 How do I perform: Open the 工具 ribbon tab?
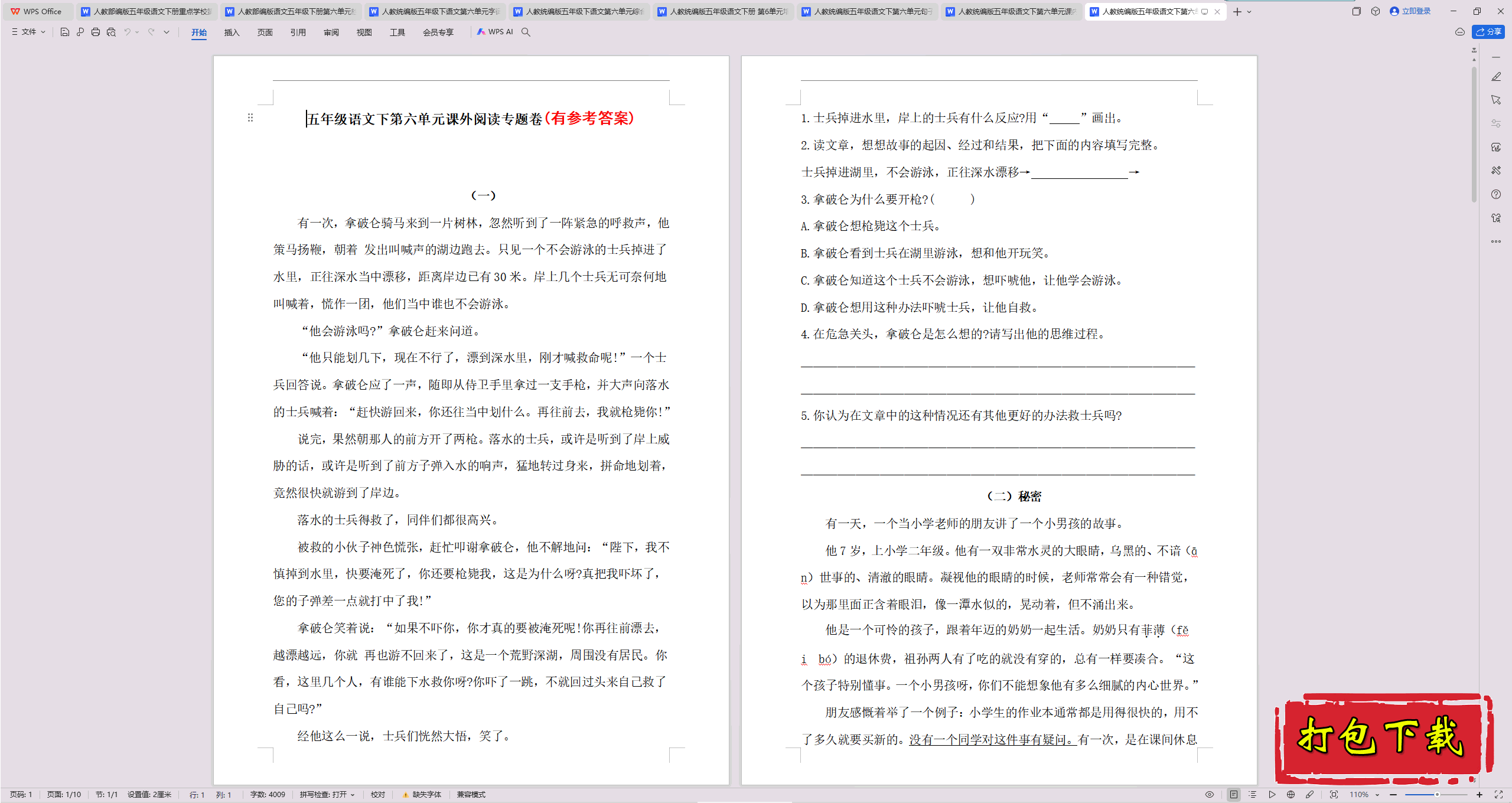coord(397,32)
